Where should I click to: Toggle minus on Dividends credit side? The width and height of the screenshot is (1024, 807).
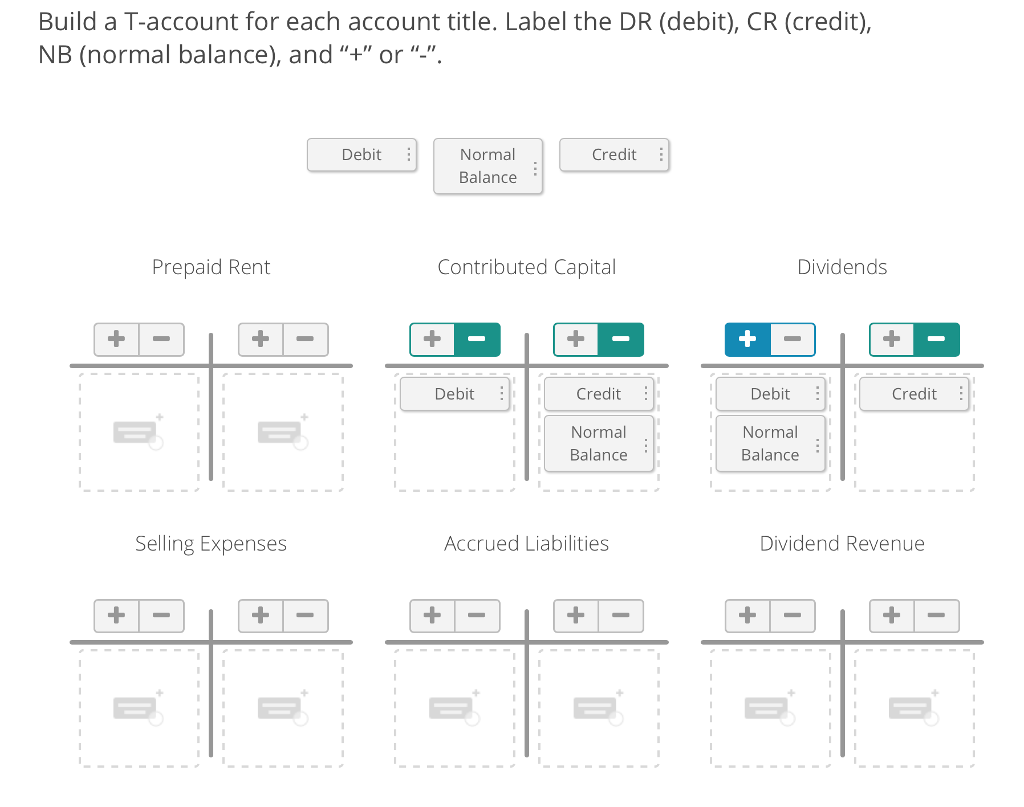tap(936, 339)
